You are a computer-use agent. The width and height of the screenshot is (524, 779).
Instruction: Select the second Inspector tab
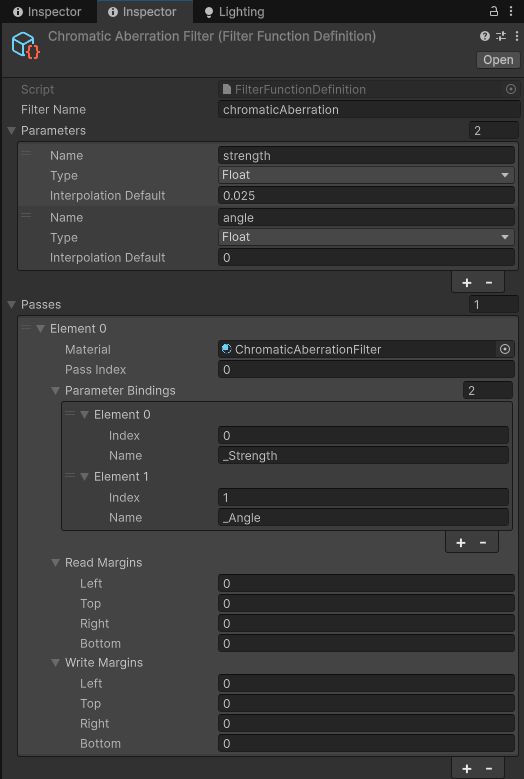pos(143,12)
